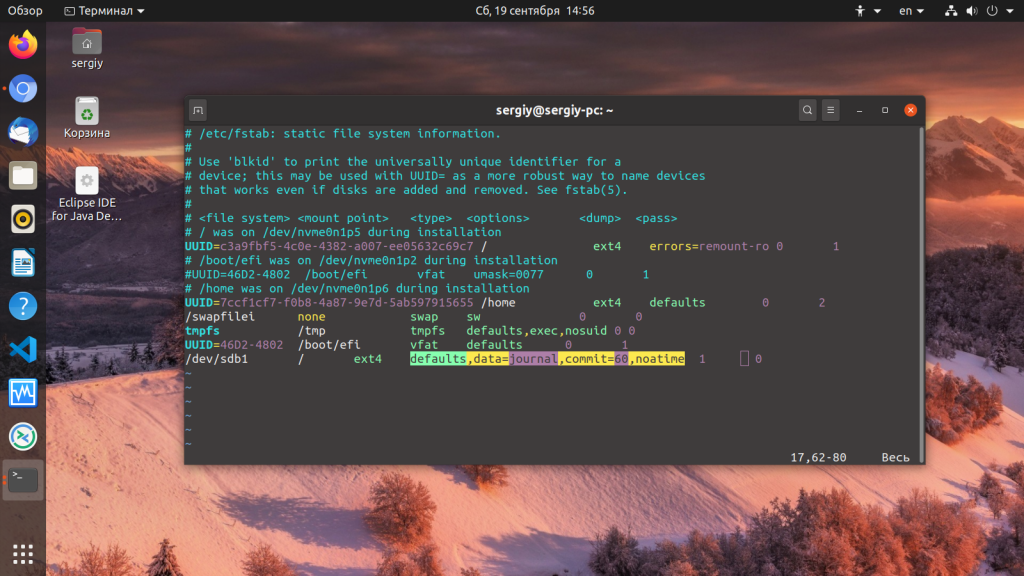Click 'defaults,exec,nosuid' options text
This screenshot has height=576, width=1024.
536,330
